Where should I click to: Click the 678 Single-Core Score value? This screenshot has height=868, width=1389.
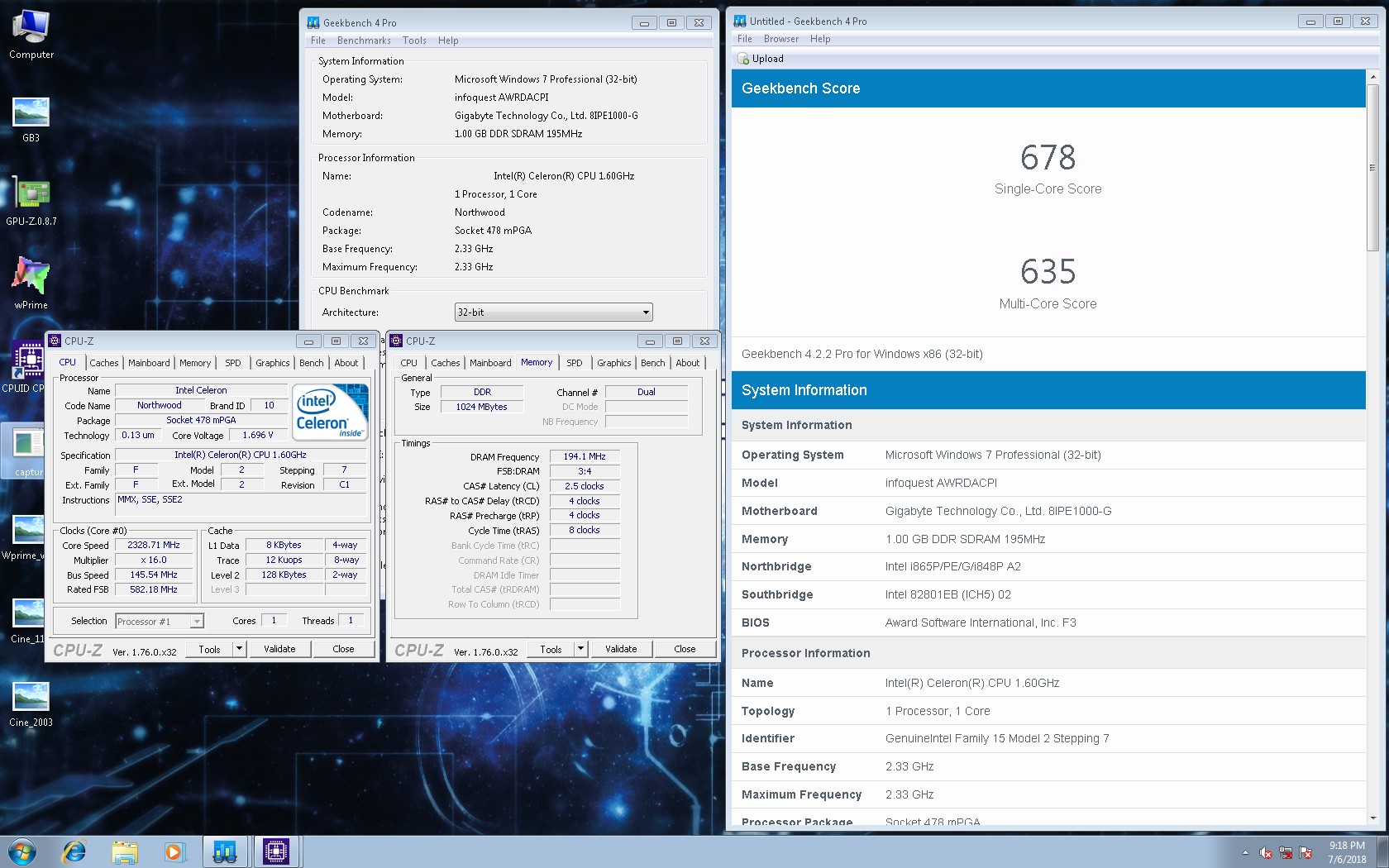(1048, 157)
